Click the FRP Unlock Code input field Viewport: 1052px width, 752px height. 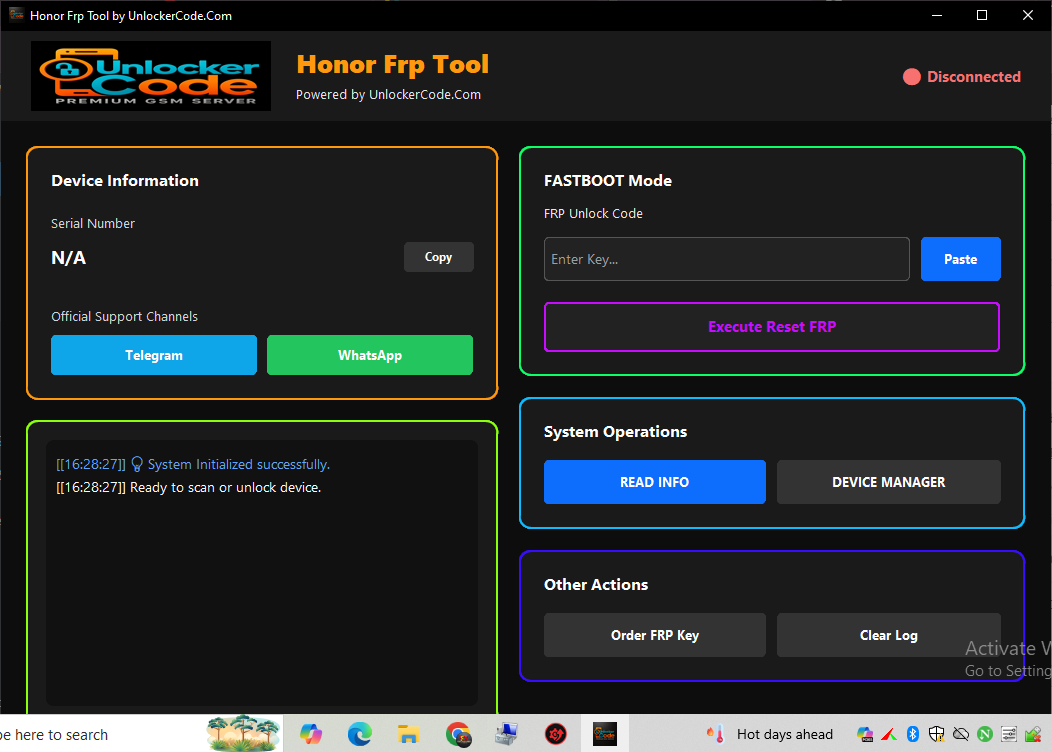pos(726,259)
